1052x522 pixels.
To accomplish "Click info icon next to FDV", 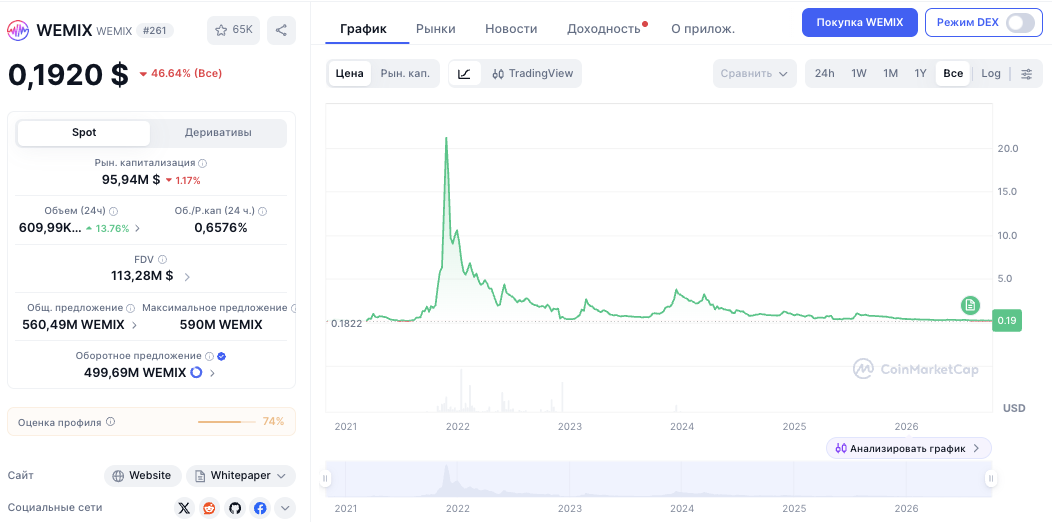I will click(x=162, y=259).
